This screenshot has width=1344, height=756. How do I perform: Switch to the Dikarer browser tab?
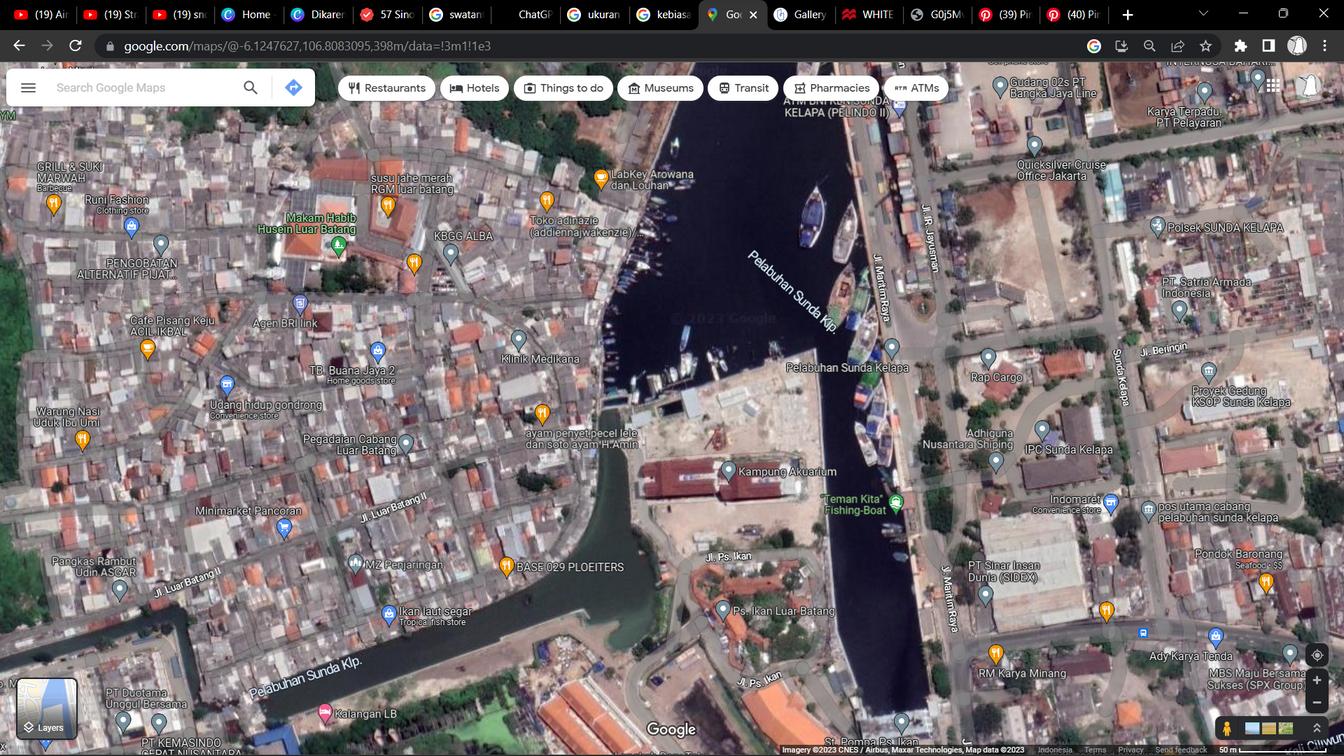tap(316, 14)
